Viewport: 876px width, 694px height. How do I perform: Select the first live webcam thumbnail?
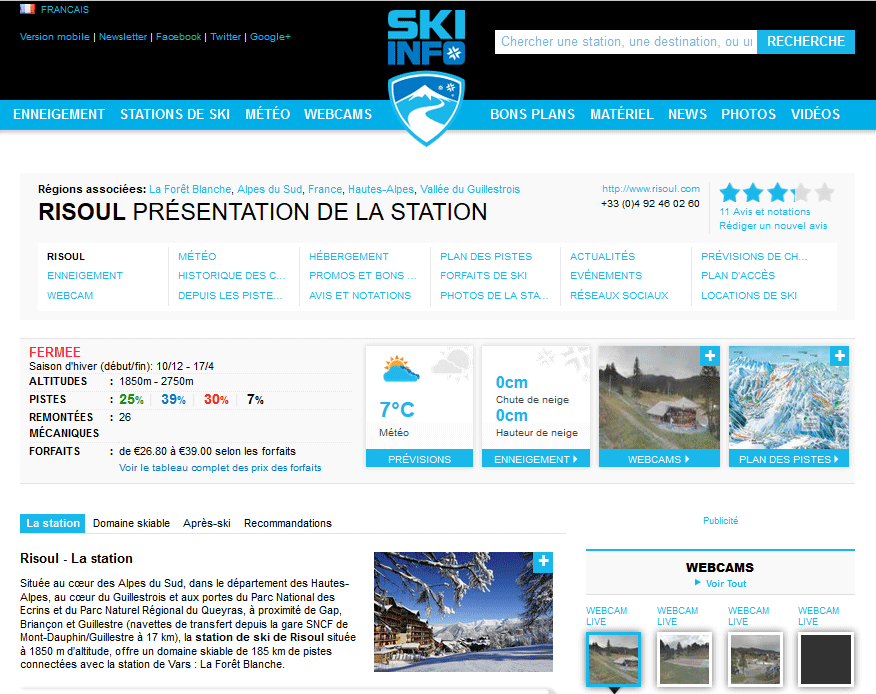pyautogui.click(x=613, y=659)
